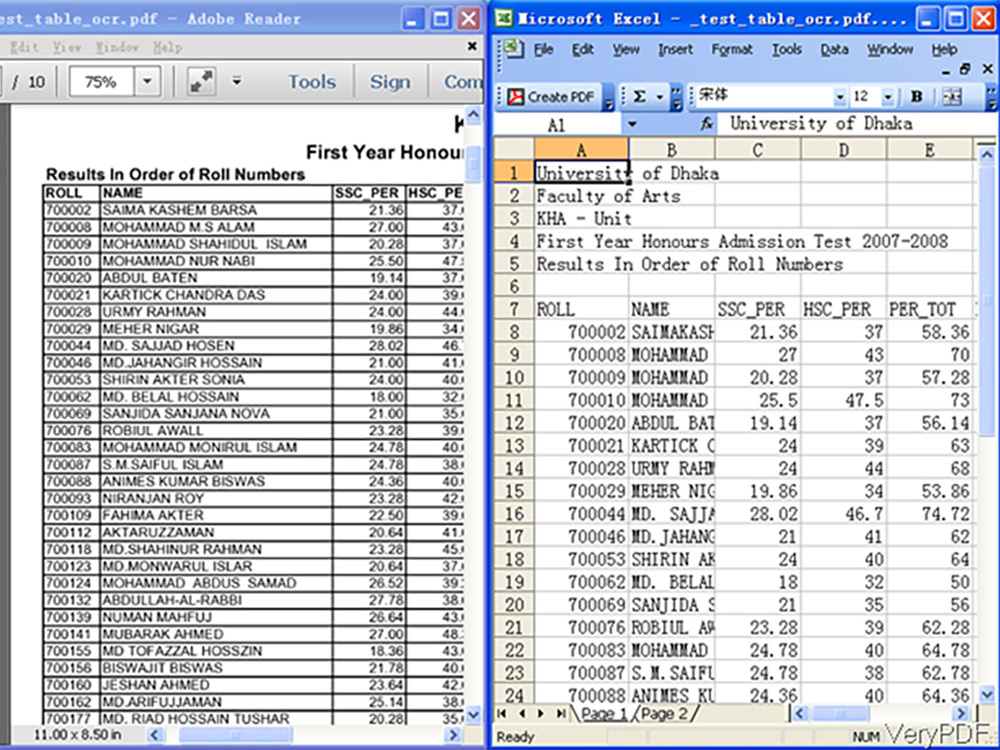Close the document via Reader's menu bar X
Image resolution: width=1000 pixels, height=750 pixels.
[472, 46]
